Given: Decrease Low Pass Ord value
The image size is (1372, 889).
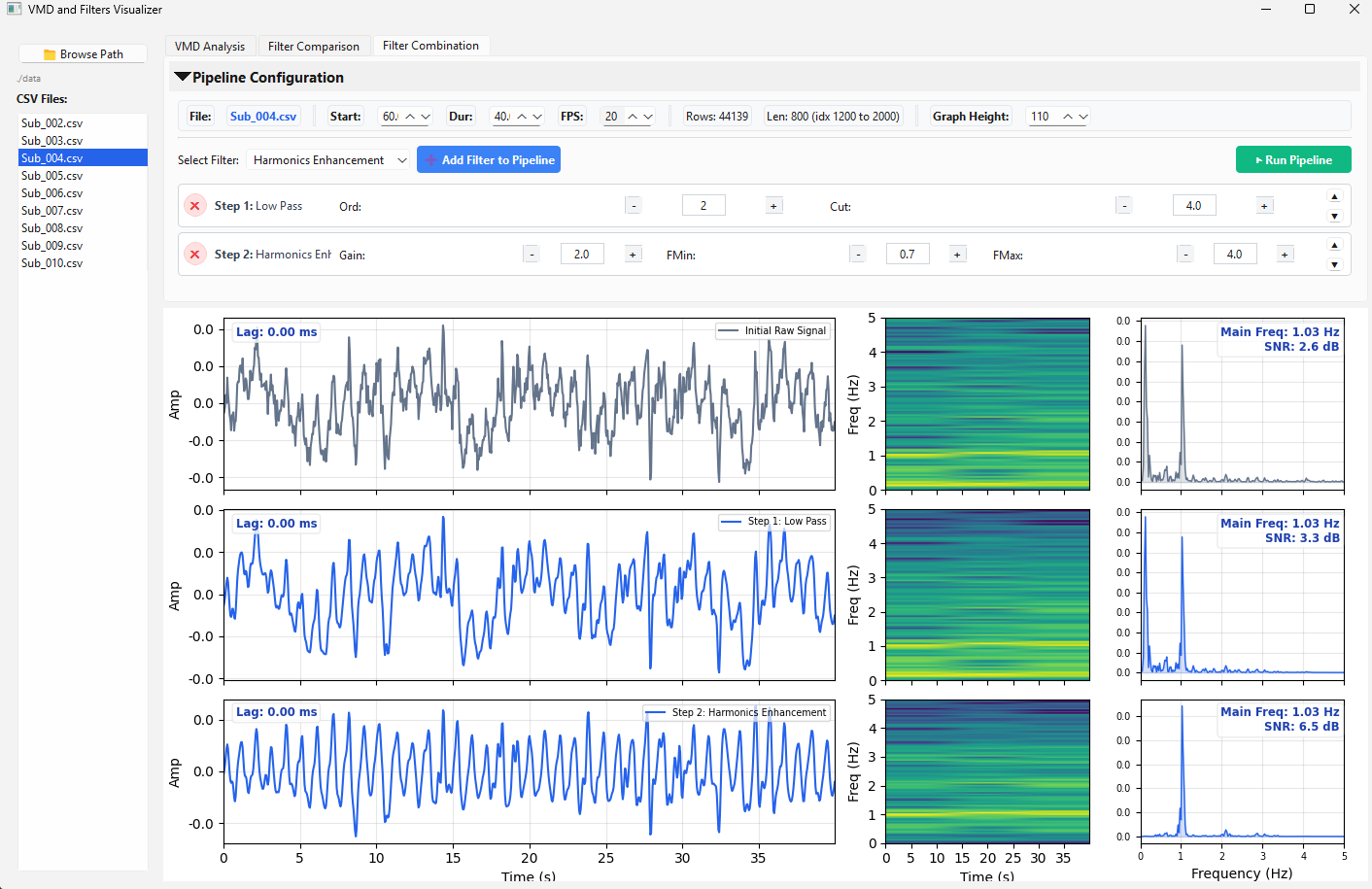Looking at the screenshot, I should pos(634,206).
